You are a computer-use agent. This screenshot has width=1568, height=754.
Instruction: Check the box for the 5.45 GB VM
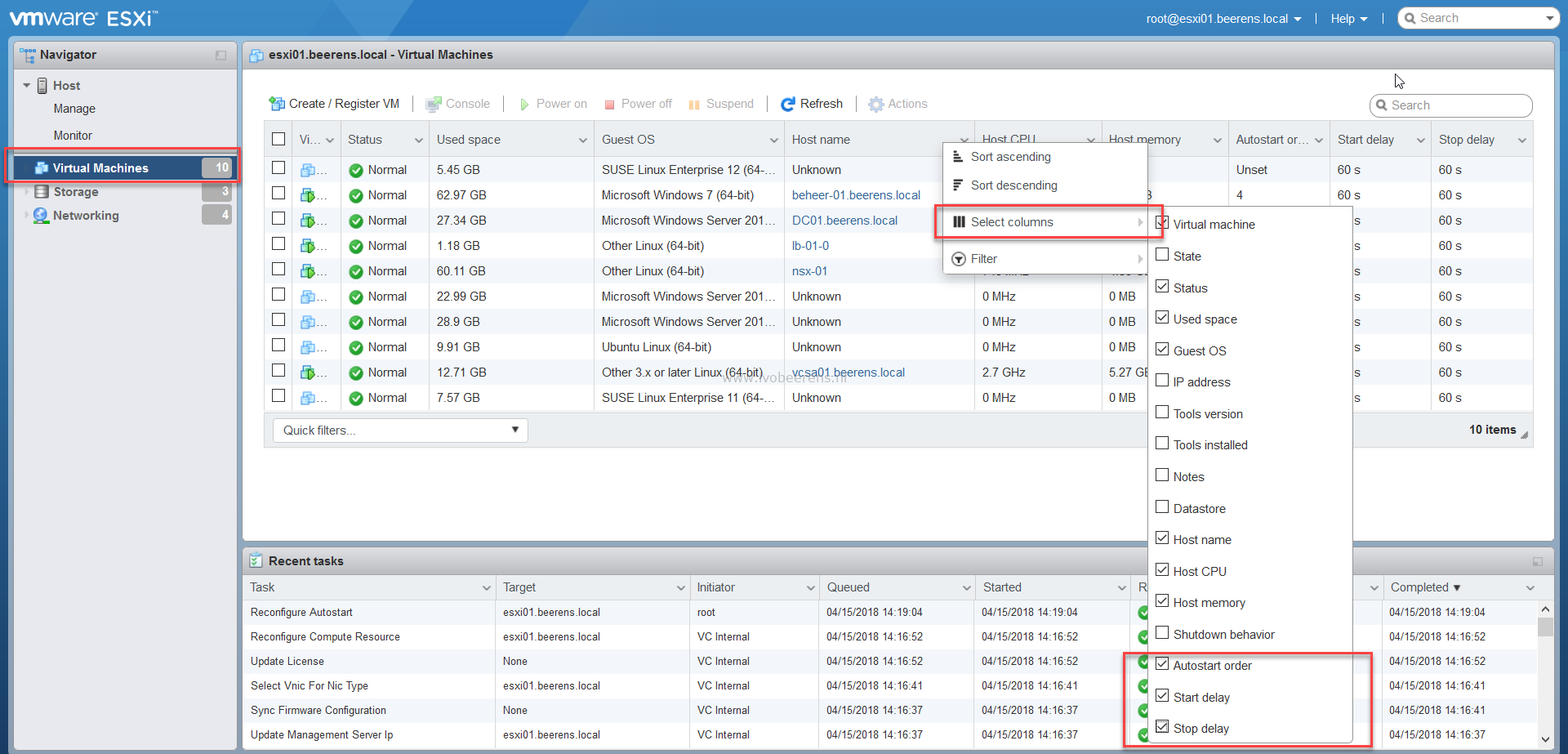[x=278, y=167]
